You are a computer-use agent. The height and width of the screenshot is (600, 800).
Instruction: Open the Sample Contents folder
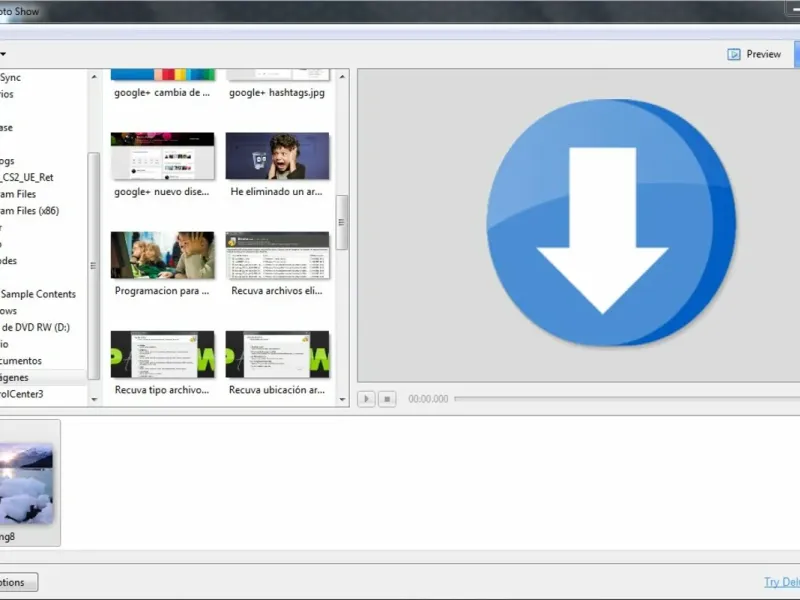click(x=38, y=294)
